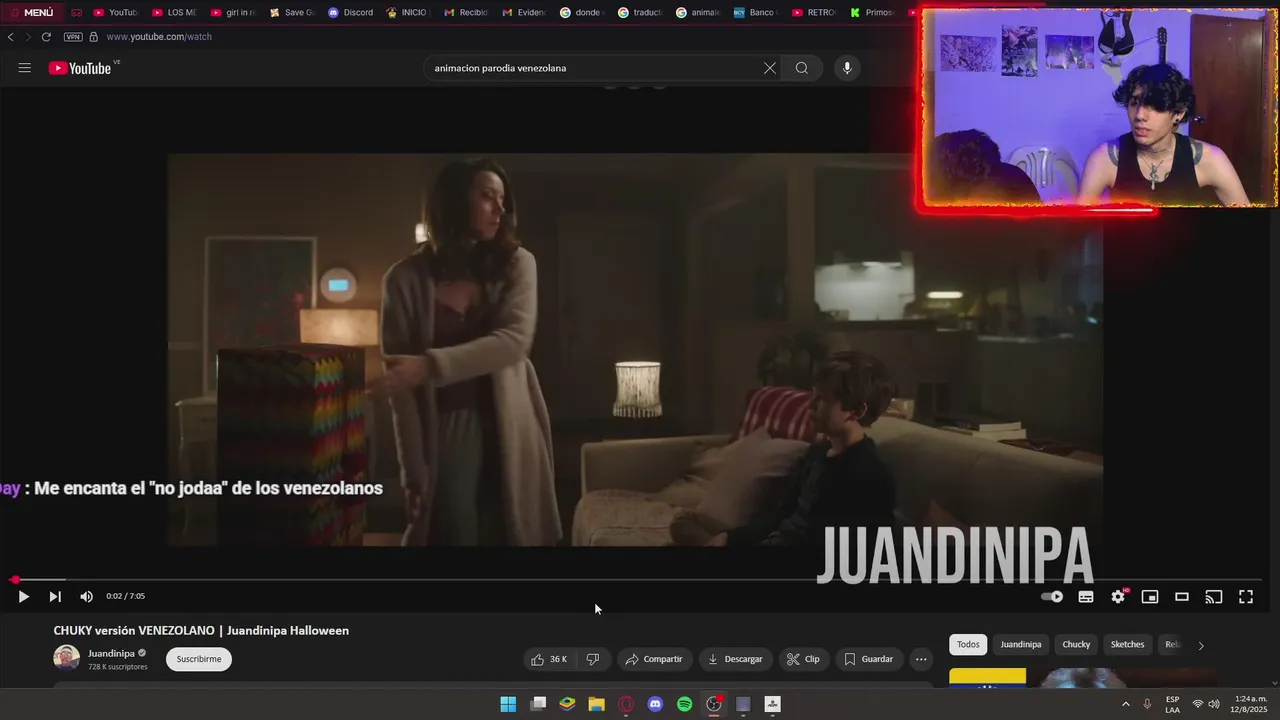Screen dimensions: 1280x720
Task: Switch to the Banco browser tab
Action: 756,12
